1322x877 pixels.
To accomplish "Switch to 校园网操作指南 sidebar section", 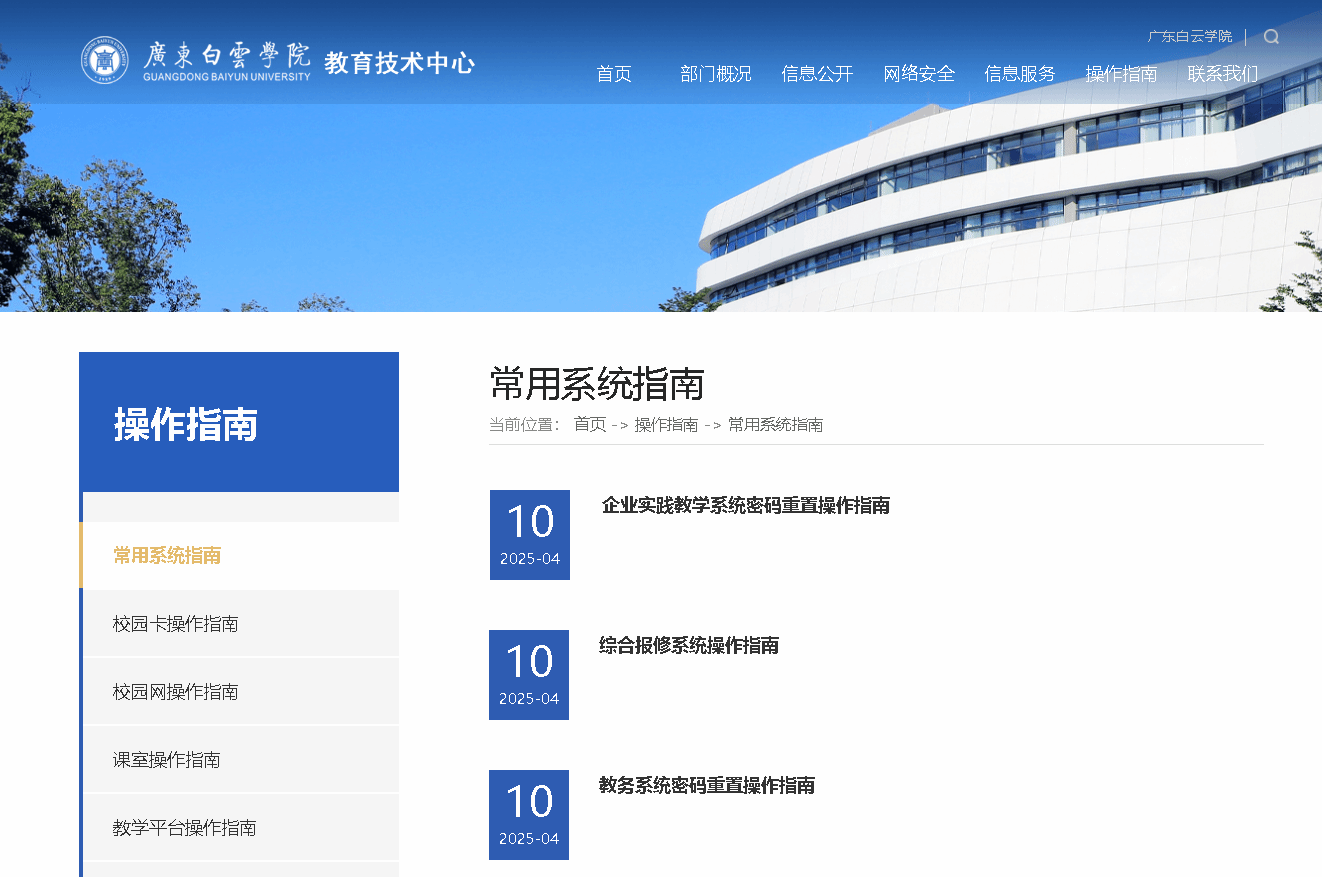I will pos(175,692).
